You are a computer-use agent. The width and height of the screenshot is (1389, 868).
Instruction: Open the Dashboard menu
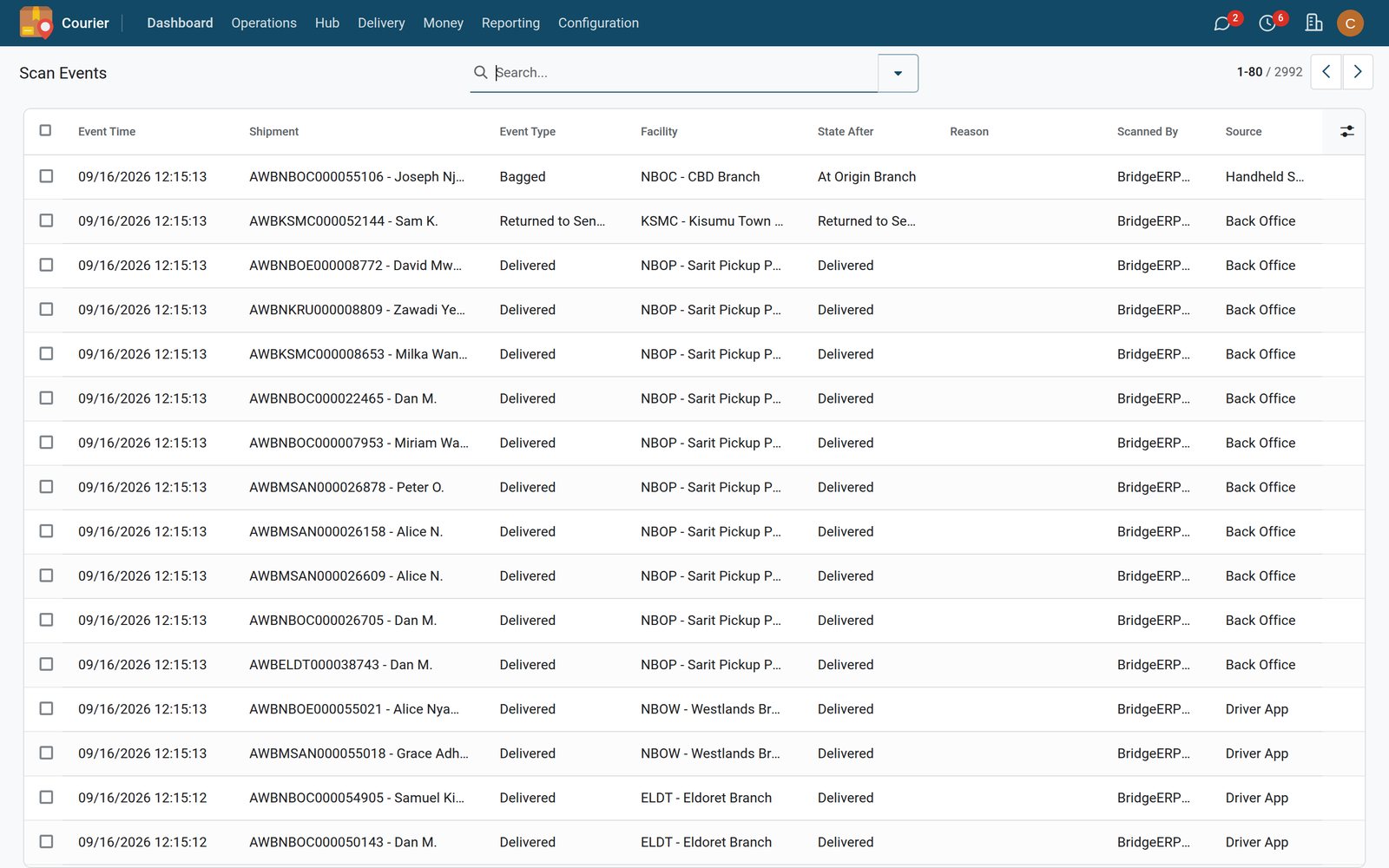(180, 23)
